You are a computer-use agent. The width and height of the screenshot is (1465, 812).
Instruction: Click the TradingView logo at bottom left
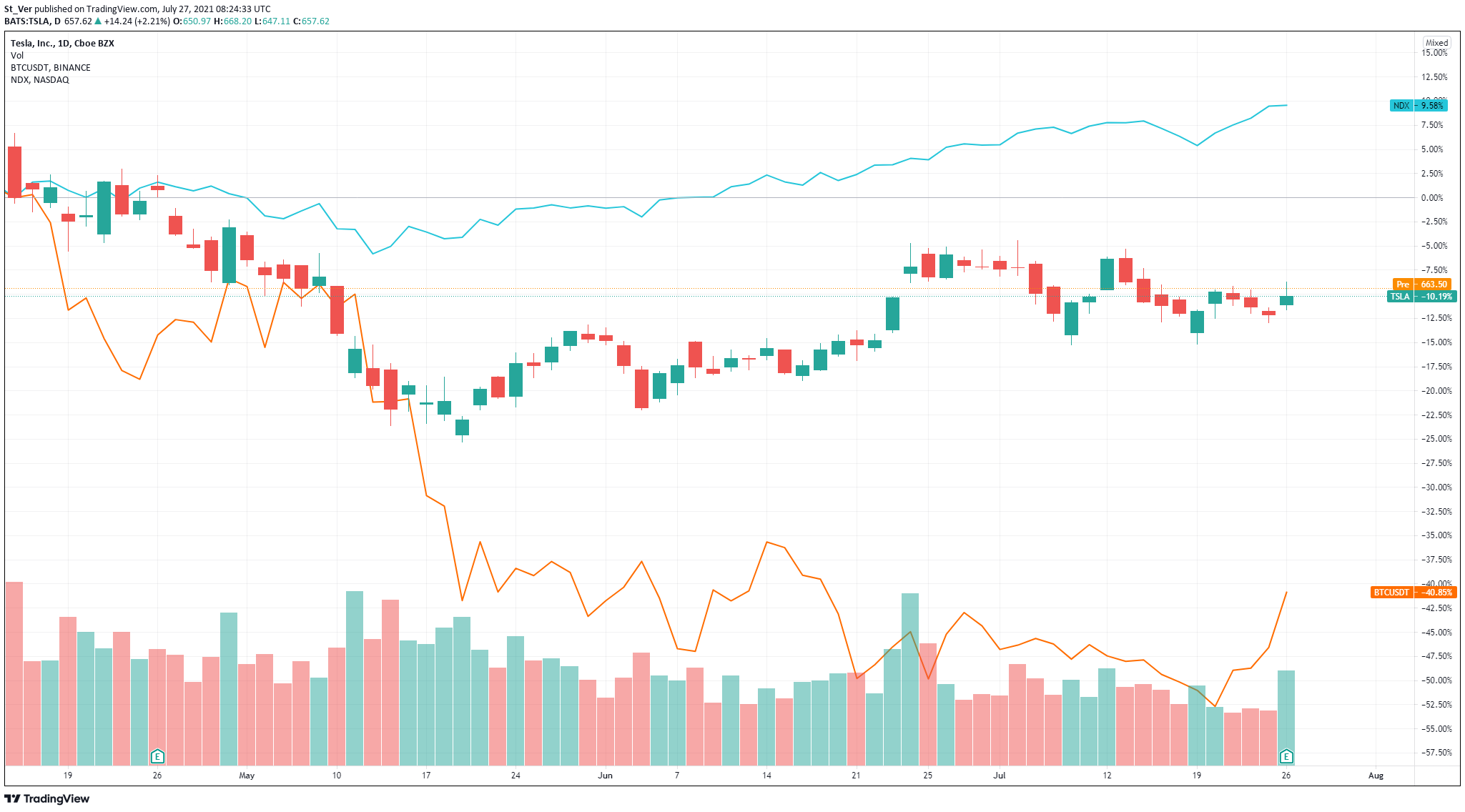(x=47, y=798)
